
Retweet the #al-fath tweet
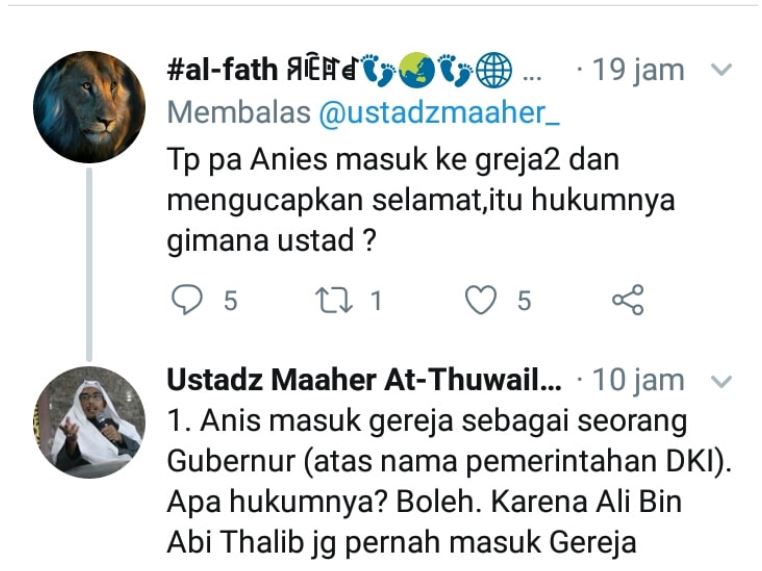[333, 299]
